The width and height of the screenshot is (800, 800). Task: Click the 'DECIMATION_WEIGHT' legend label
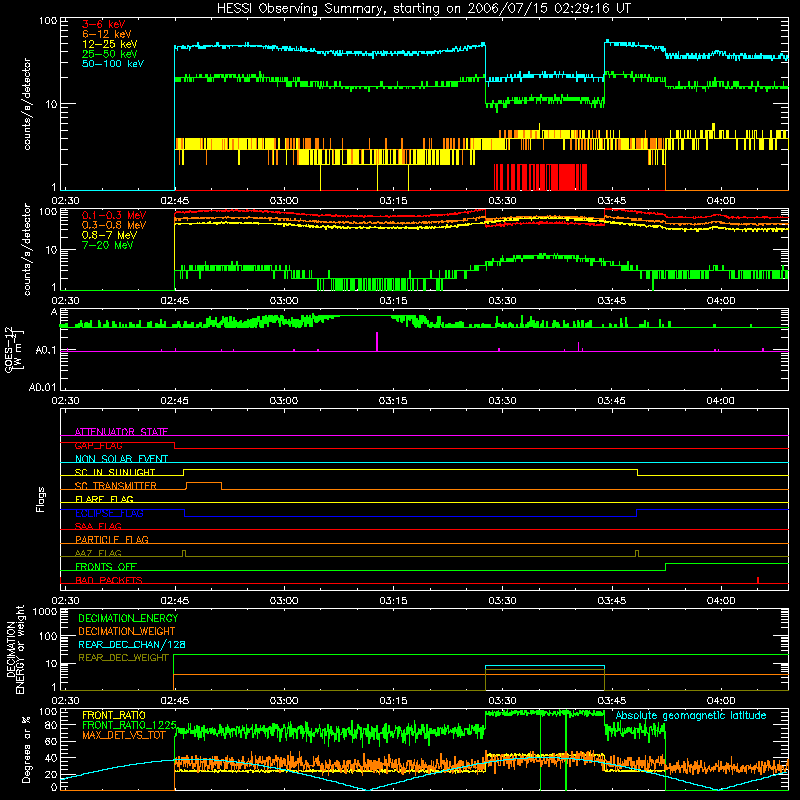tap(127, 631)
